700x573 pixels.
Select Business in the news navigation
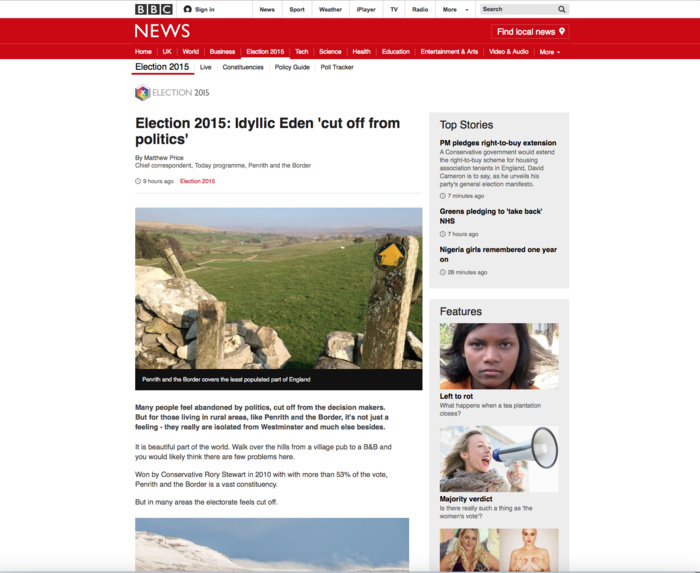coord(222,51)
